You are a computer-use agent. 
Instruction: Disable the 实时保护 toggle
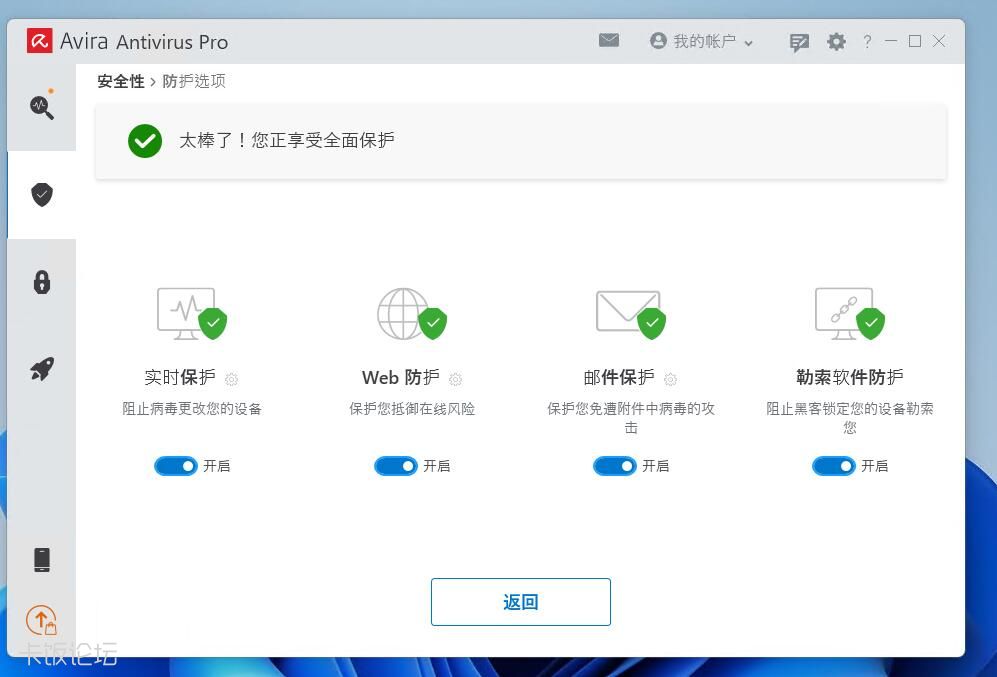point(176,466)
